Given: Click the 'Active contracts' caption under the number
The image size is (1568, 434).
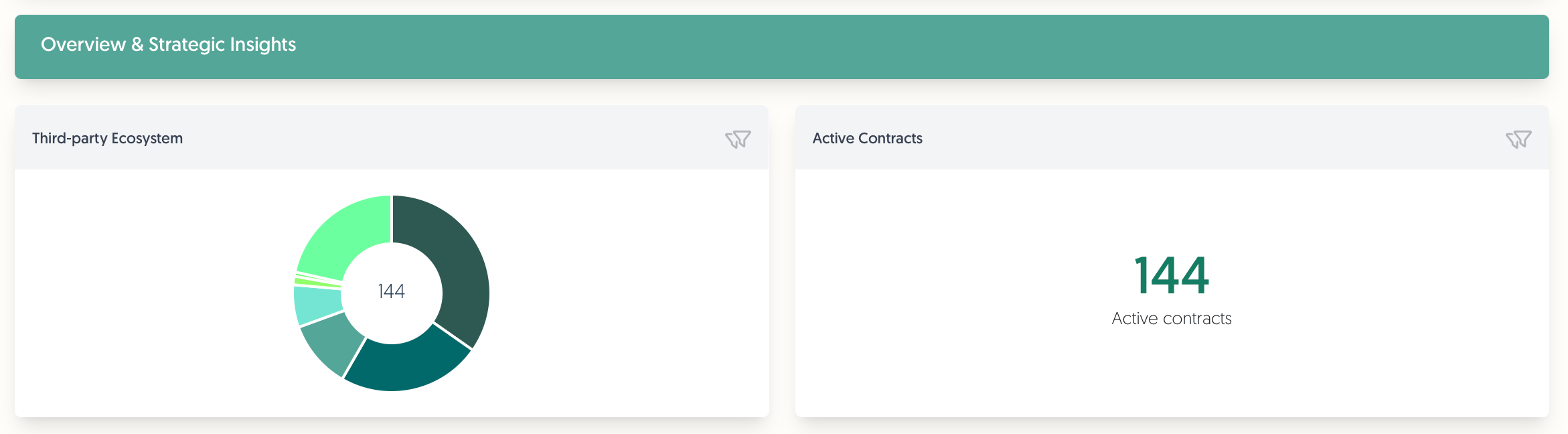Looking at the screenshot, I should pos(1172,319).
